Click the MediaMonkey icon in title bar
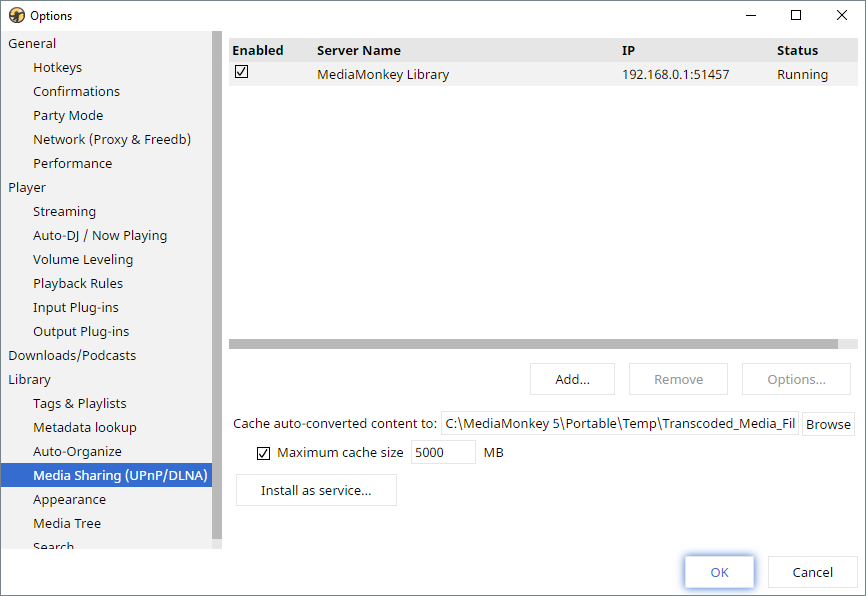 coord(16,15)
